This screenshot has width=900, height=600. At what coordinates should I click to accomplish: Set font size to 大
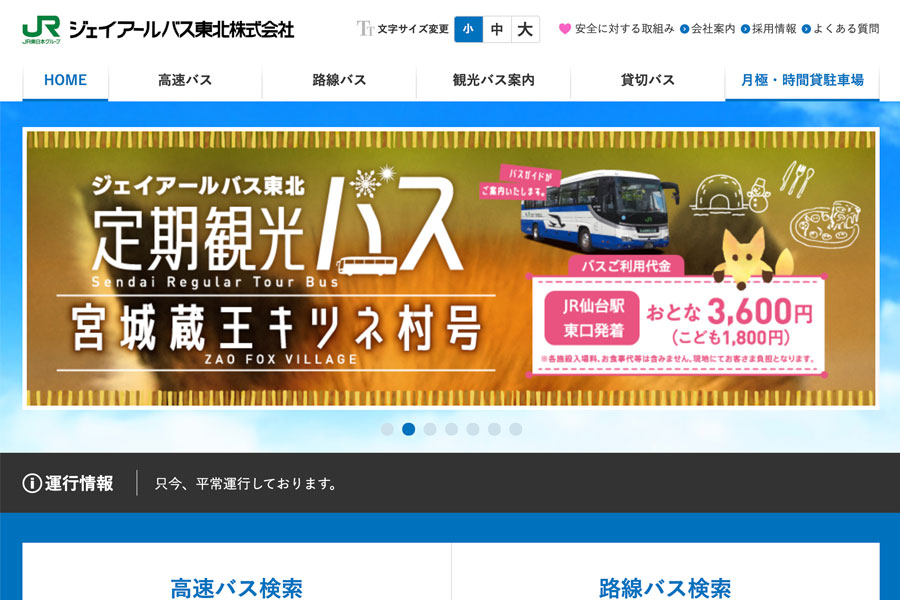pos(525,29)
